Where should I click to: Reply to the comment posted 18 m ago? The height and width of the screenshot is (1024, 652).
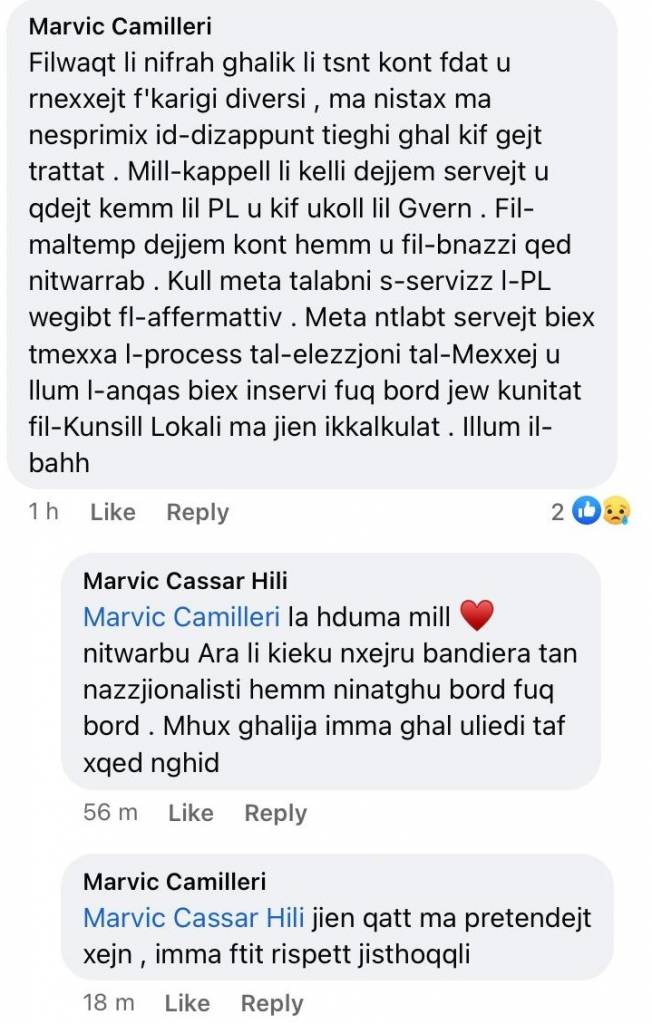point(272,1004)
